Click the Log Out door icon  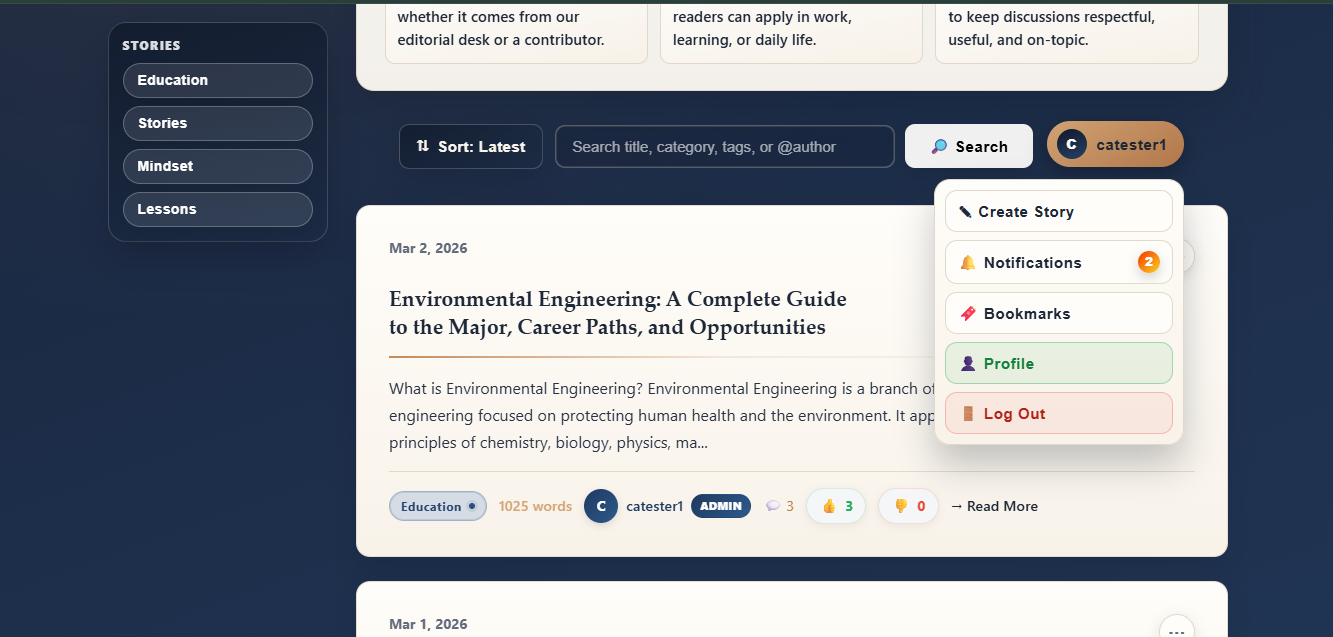967,414
